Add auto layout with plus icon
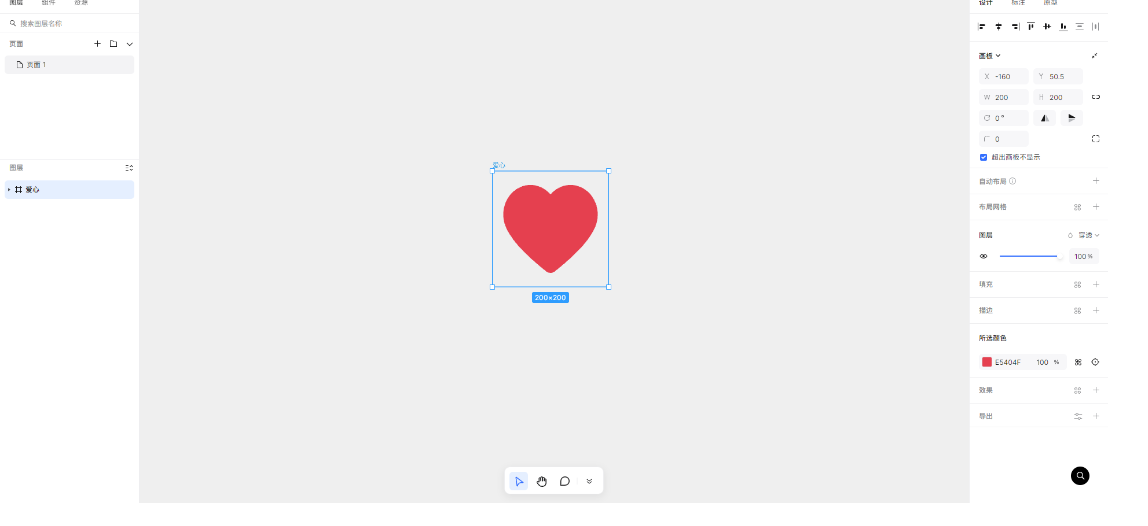 pyautogui.click(x=1096, y=181)
